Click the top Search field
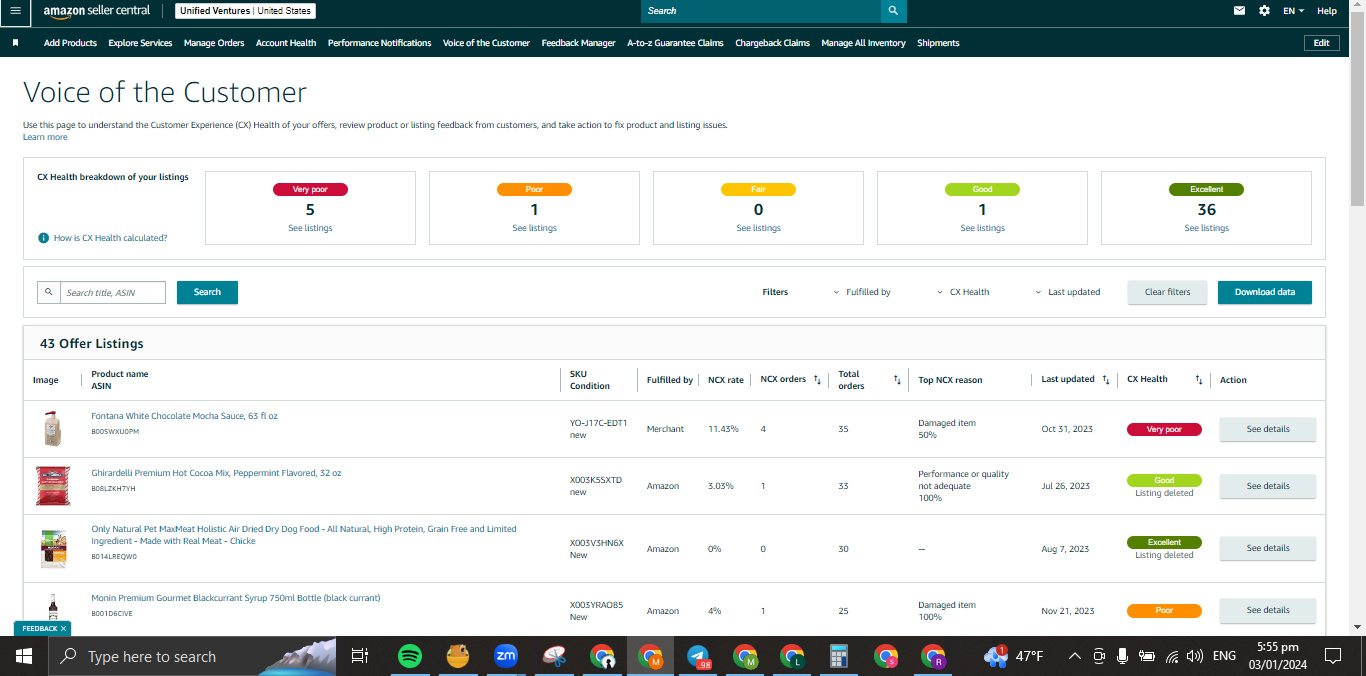 point(760,11)
